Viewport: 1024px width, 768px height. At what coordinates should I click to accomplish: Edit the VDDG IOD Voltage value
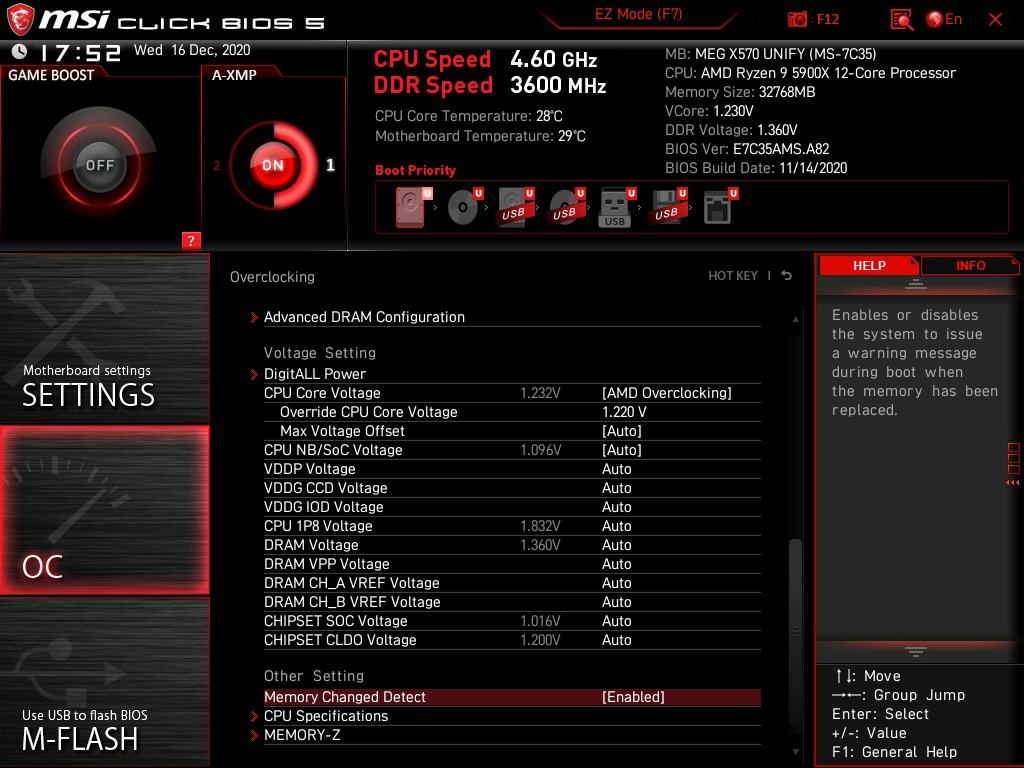click(x=616, y=507)
